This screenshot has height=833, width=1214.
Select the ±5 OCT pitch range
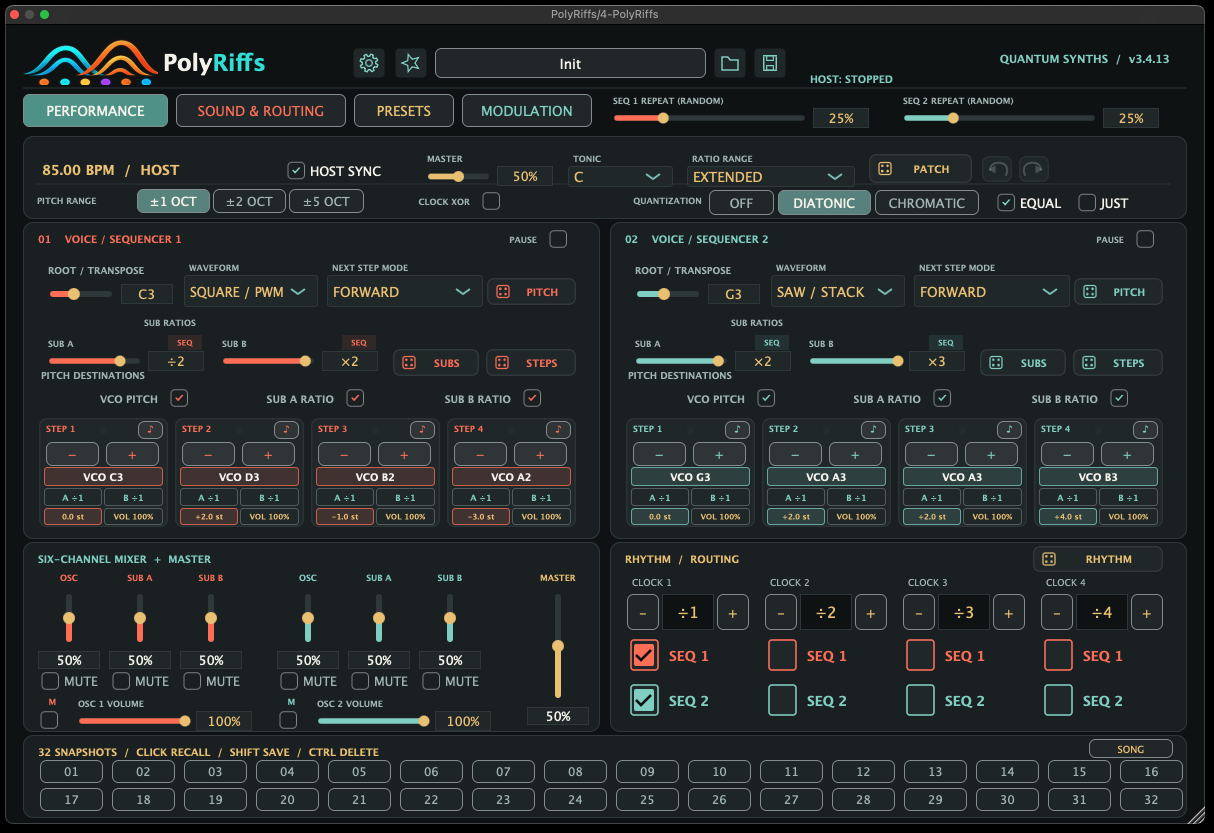pos(326,201)
